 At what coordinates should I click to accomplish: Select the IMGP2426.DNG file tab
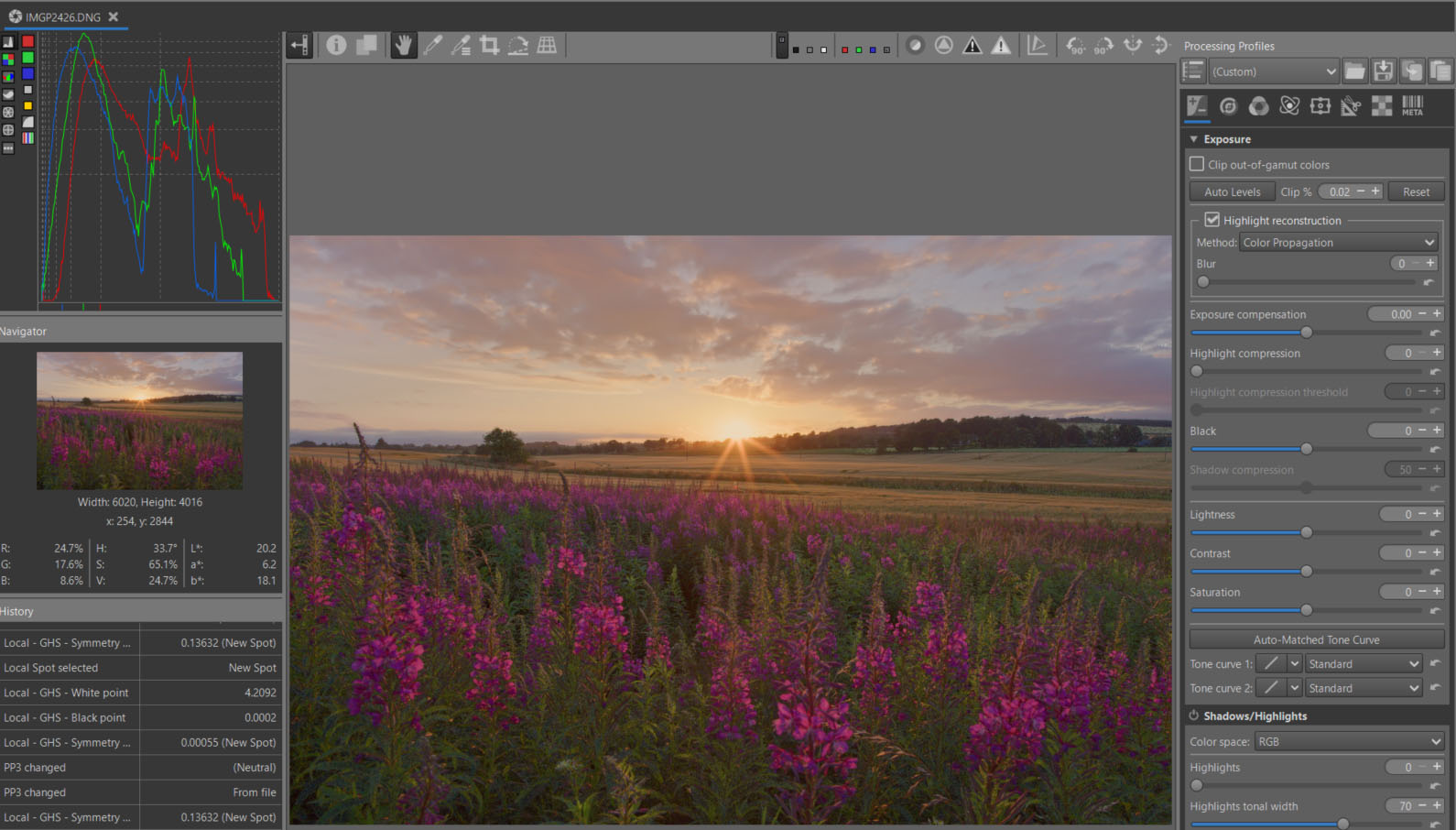click(x=62, y=16)
